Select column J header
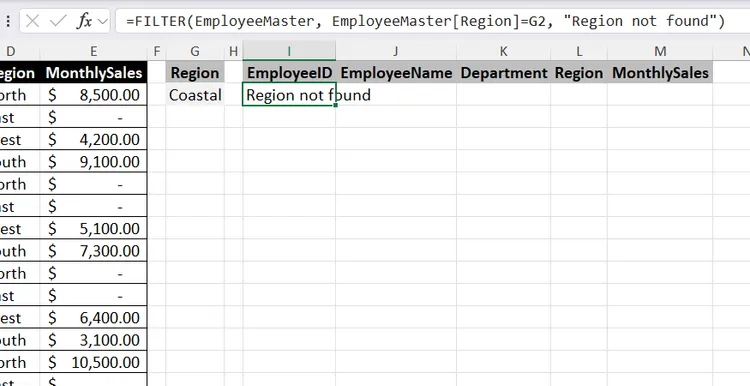Screen dimensions: 750x386 pos(396,51)
